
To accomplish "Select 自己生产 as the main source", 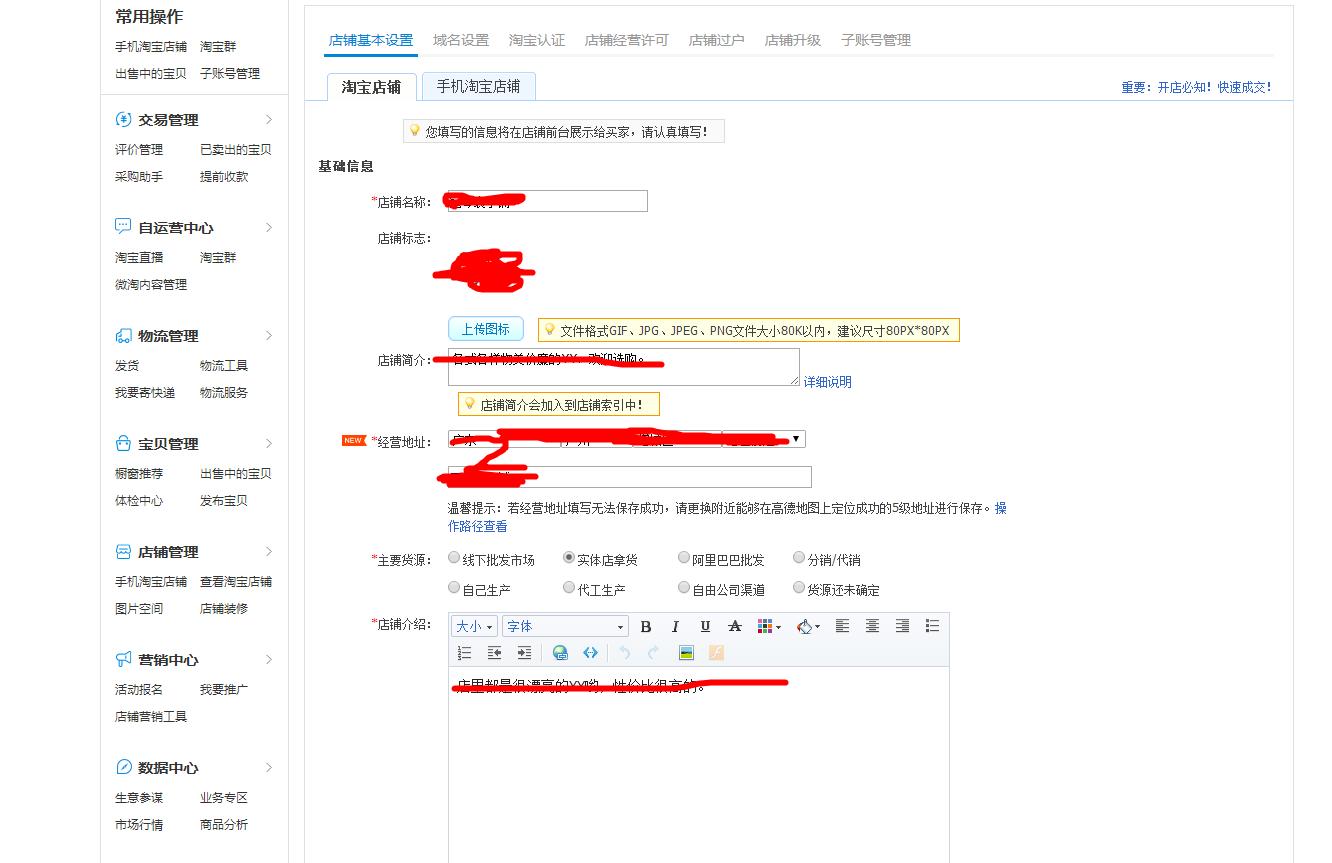I will point(454,589).
